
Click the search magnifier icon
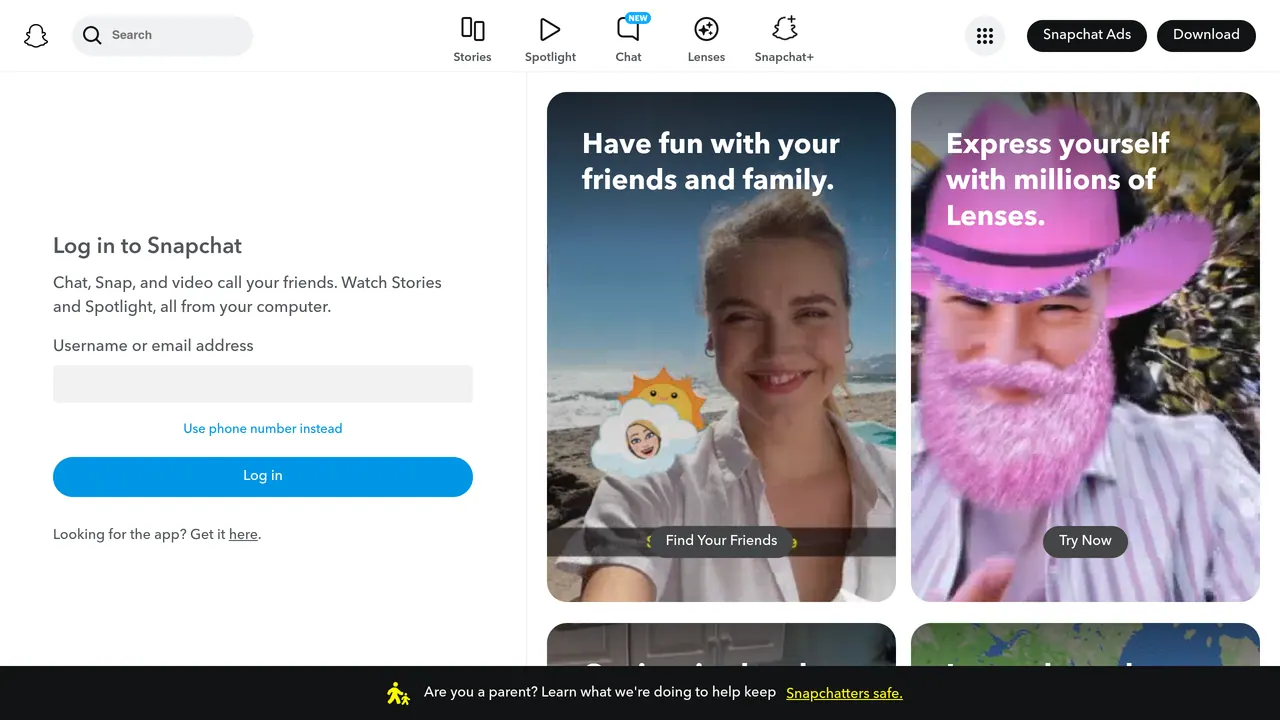[x=92, y=36]
